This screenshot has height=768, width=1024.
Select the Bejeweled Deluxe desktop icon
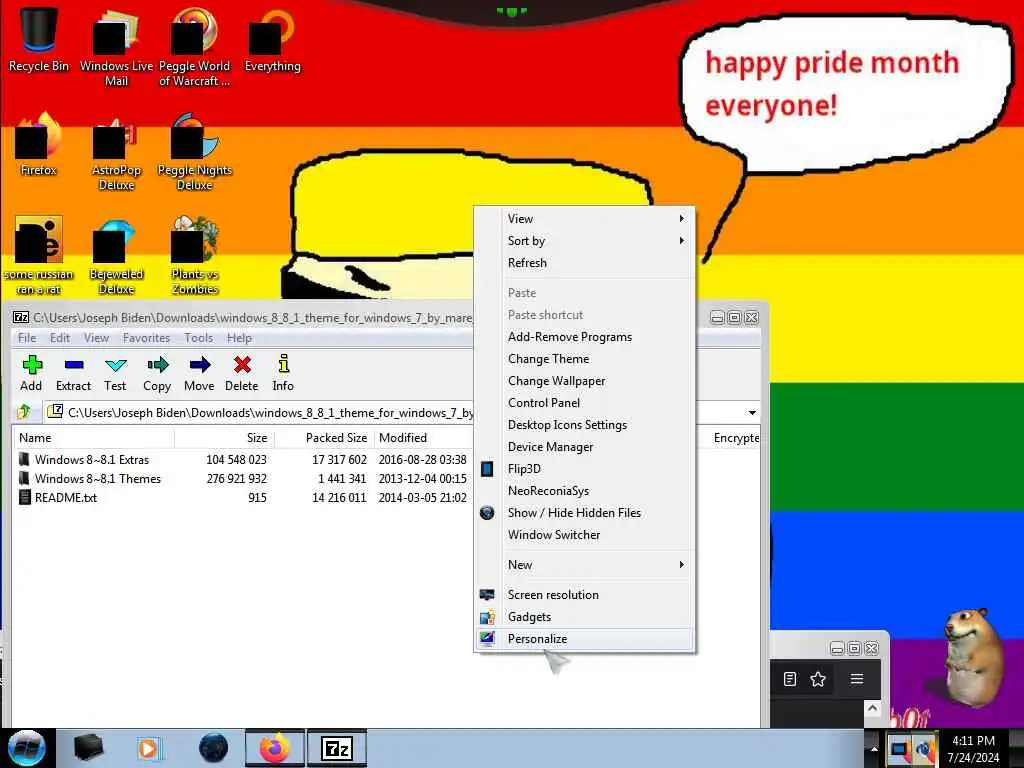(116, 257)
